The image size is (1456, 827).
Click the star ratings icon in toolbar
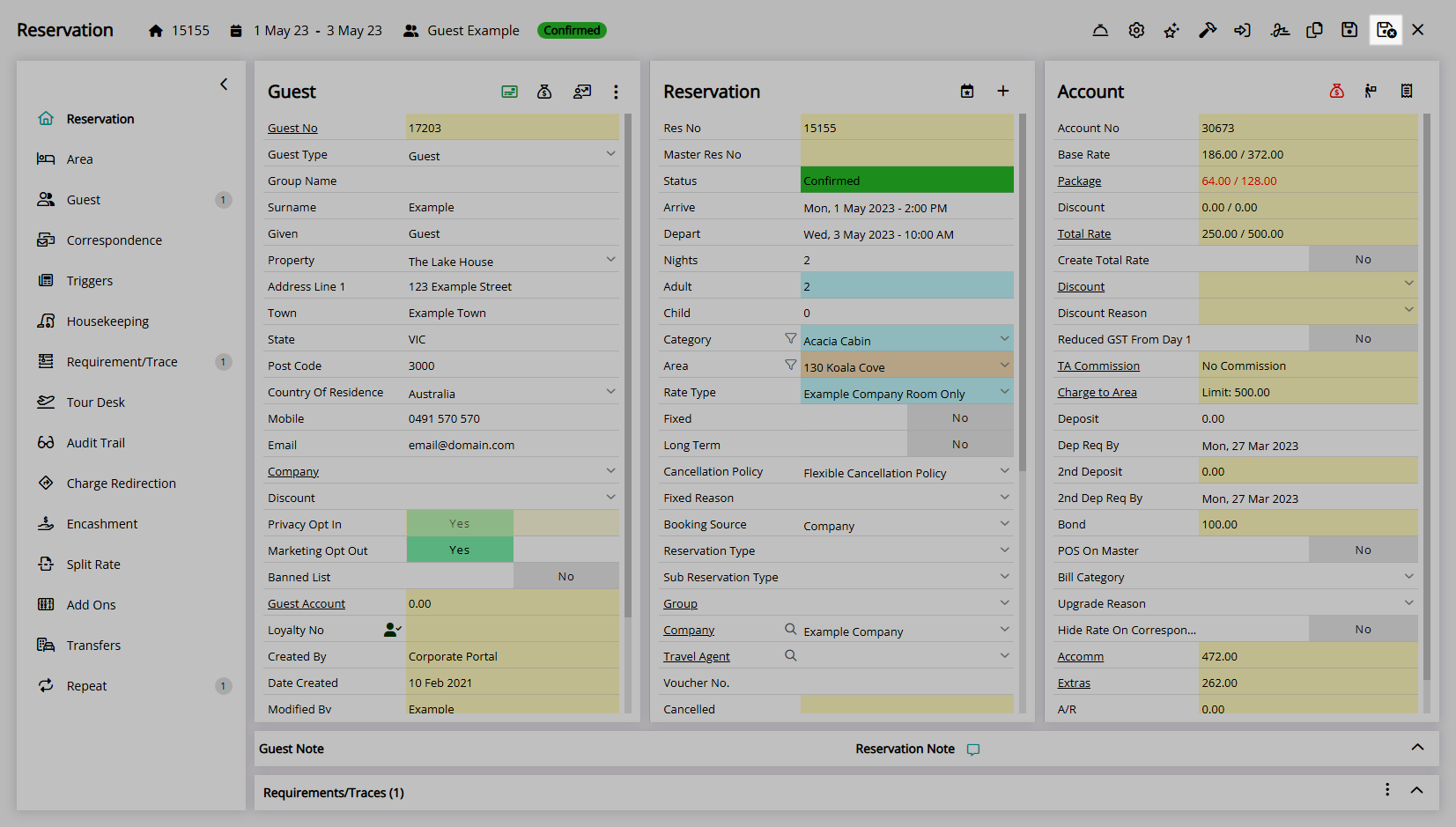1171,30
